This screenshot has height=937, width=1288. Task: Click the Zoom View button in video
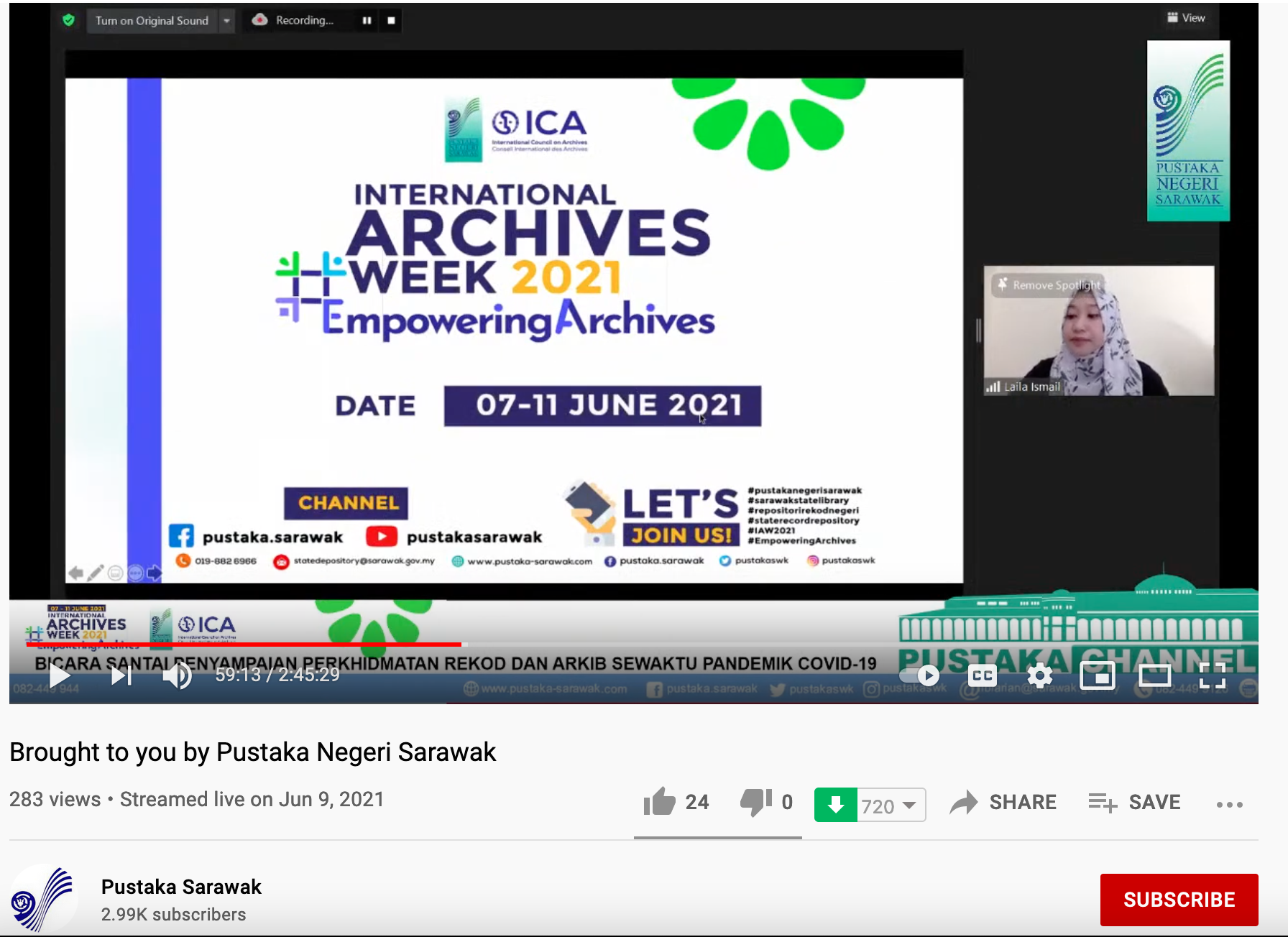click(x=1186, y=18)
